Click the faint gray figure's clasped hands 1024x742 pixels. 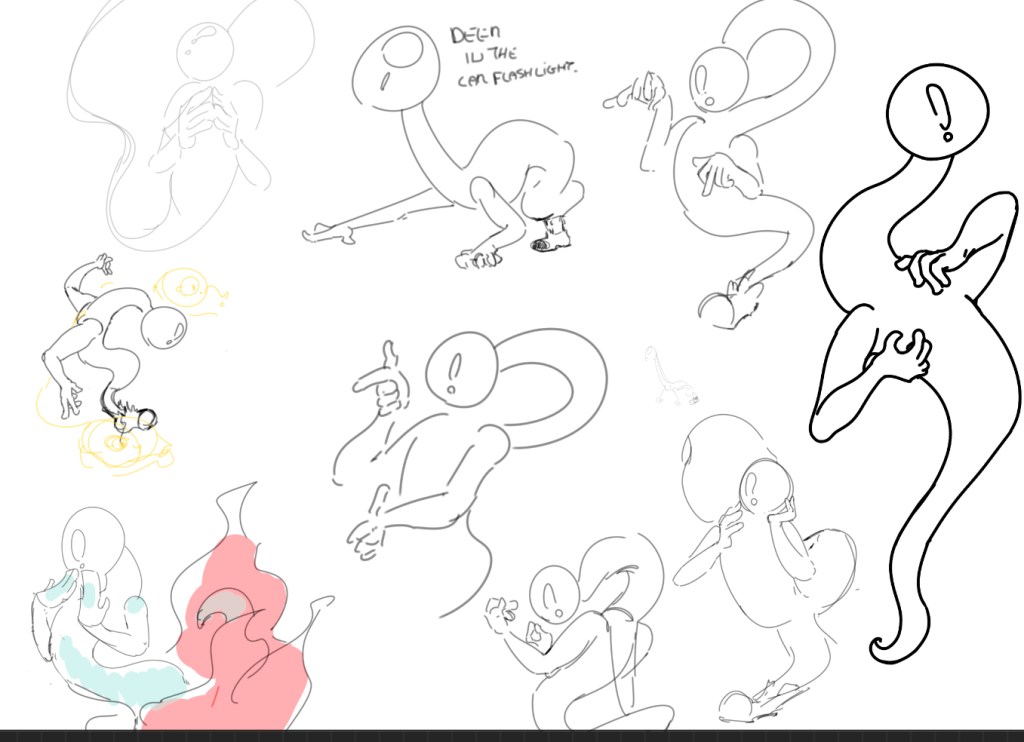pos(207,113)
